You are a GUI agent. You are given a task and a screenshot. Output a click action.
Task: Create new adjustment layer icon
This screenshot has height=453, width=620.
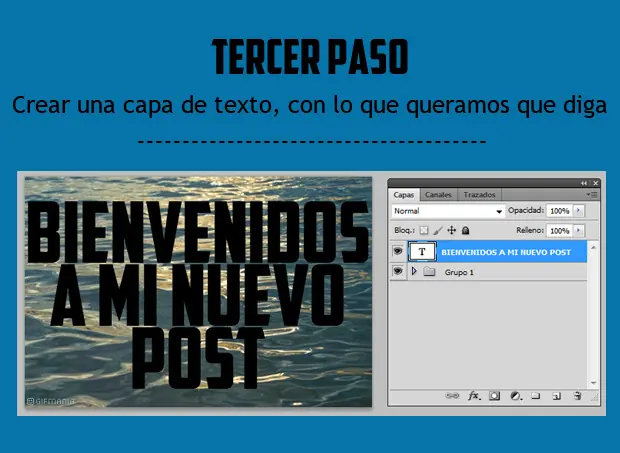[x=516, y=396]
